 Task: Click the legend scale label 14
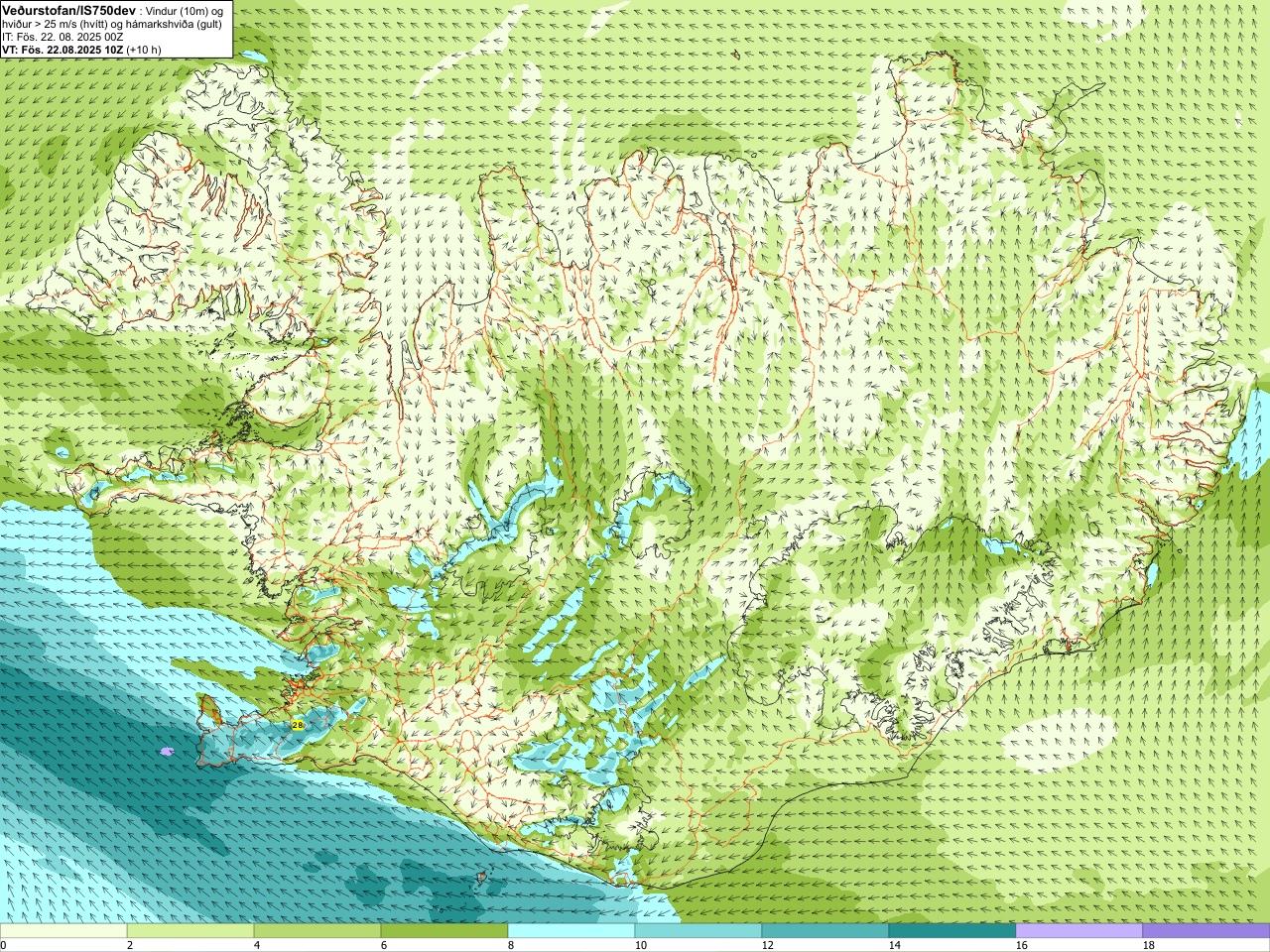(x=895, y=945)
